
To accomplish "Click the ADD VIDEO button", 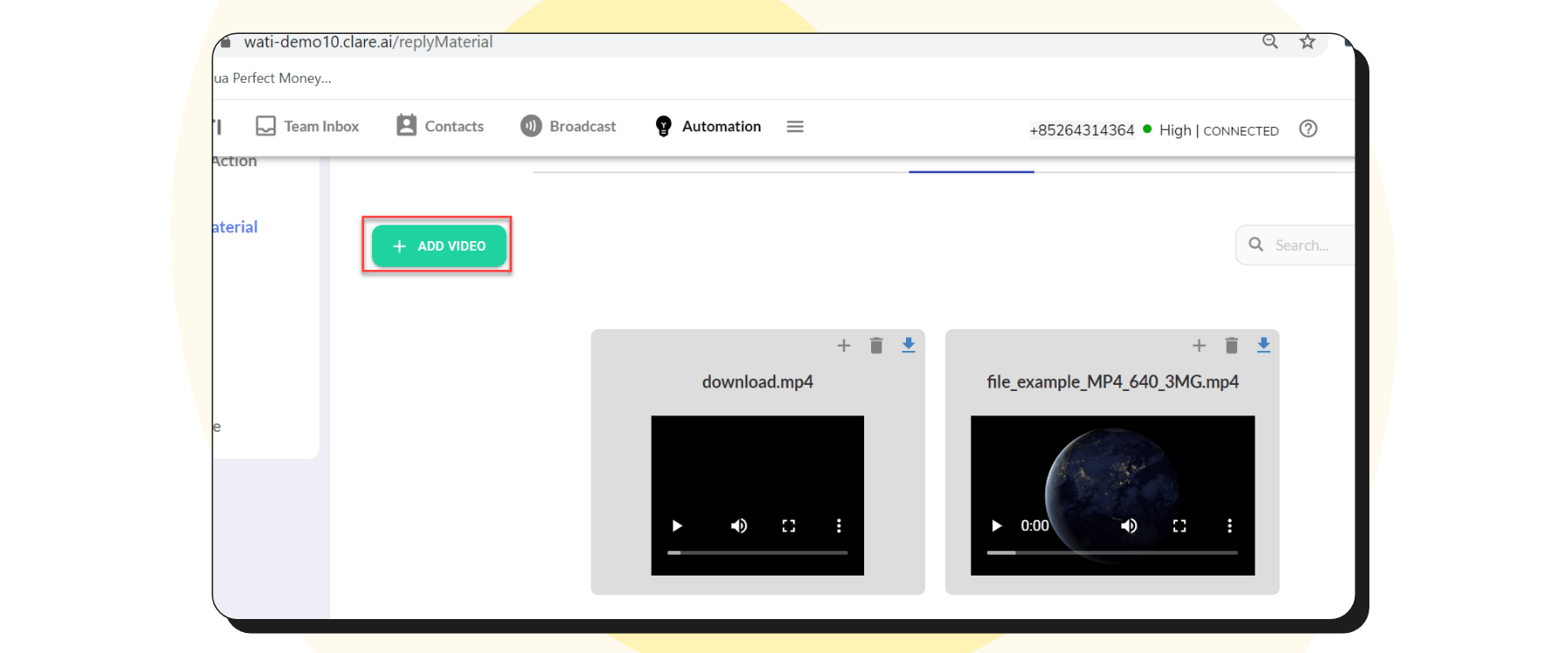I will coord(439,246).
